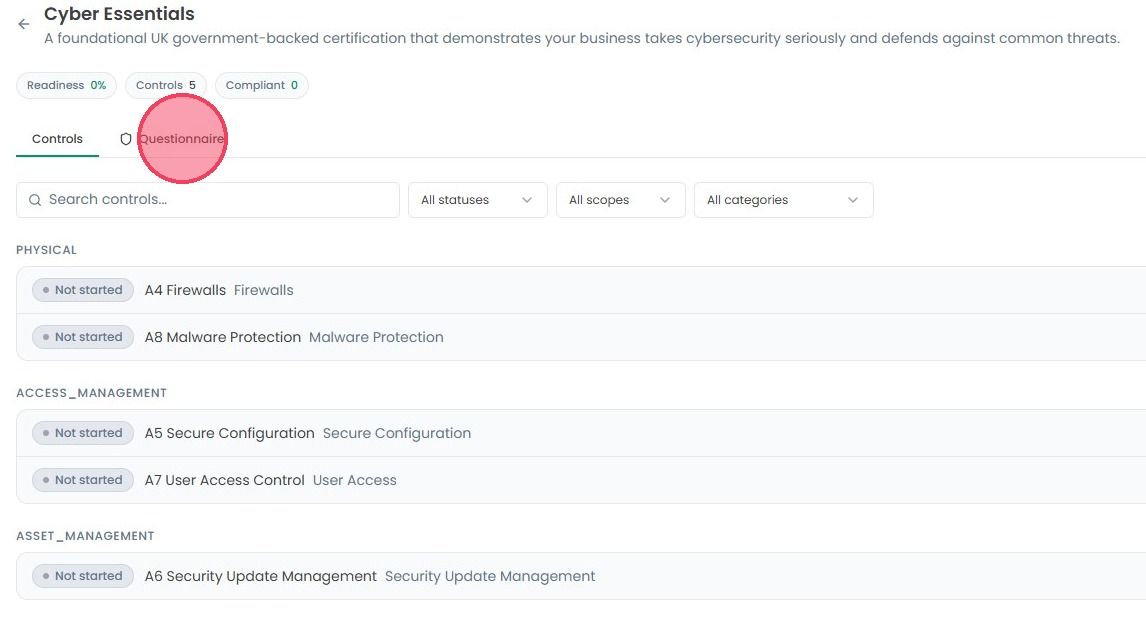Open the A5 Secure Configuration control

[x=581, y=433]
